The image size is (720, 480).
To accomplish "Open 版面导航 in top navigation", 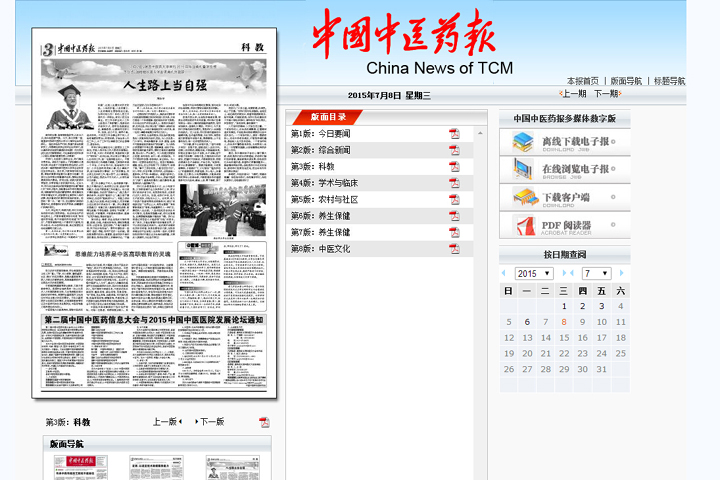I will (x=626, y=81).
